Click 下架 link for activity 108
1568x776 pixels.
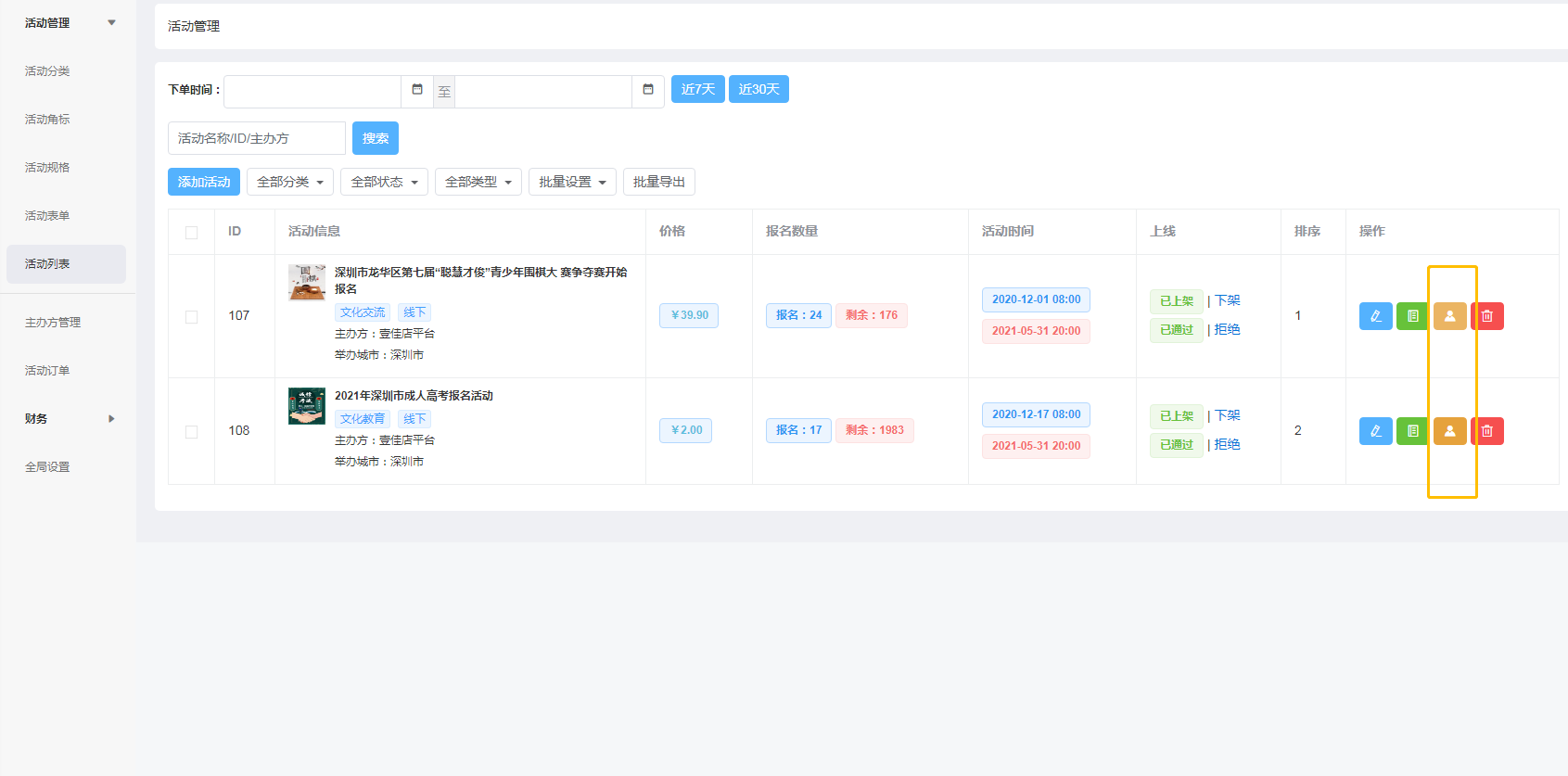(x=1228, y=415)
